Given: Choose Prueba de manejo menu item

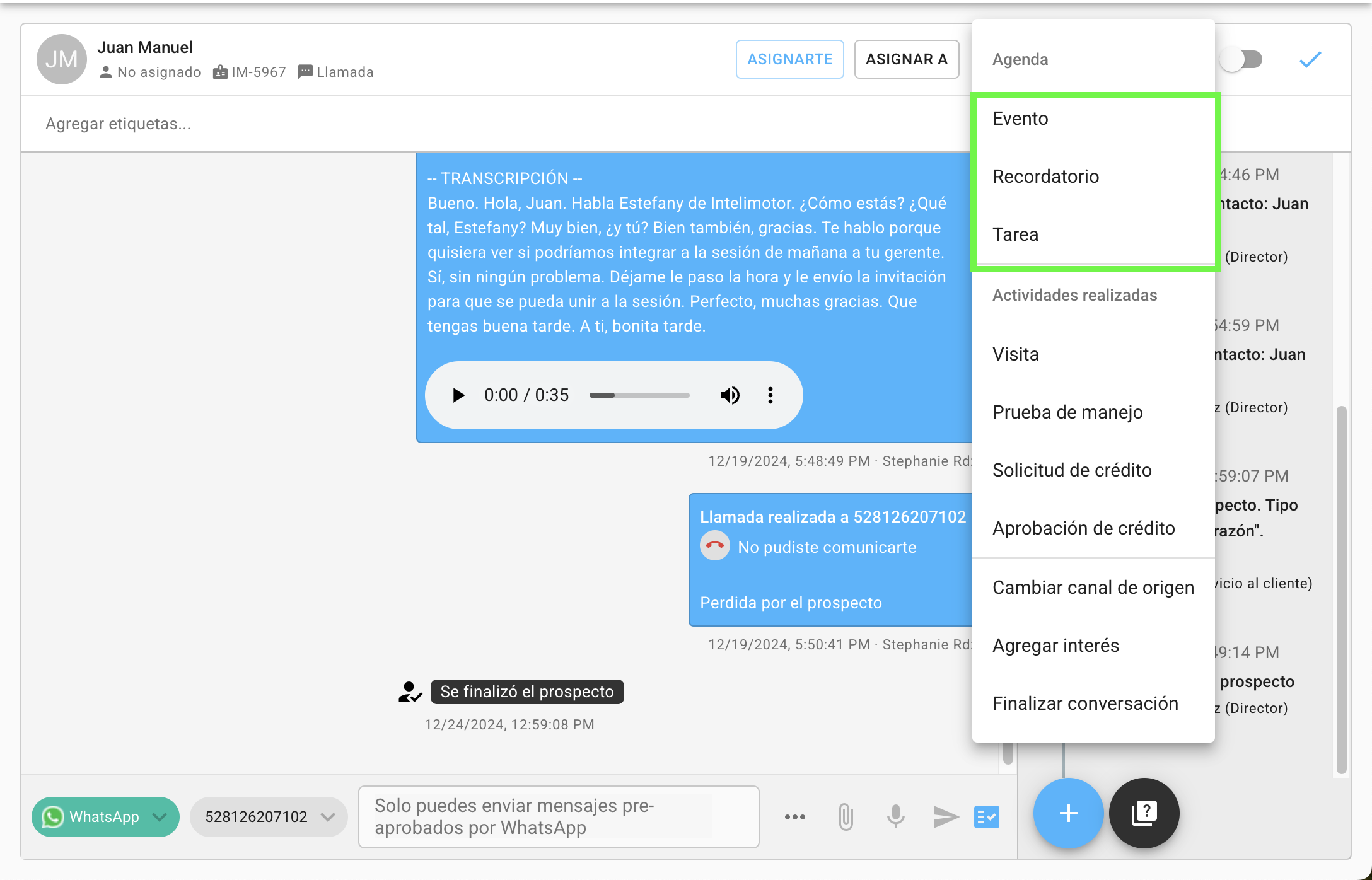Looking at the screenshot, I should coord(1067,412).
